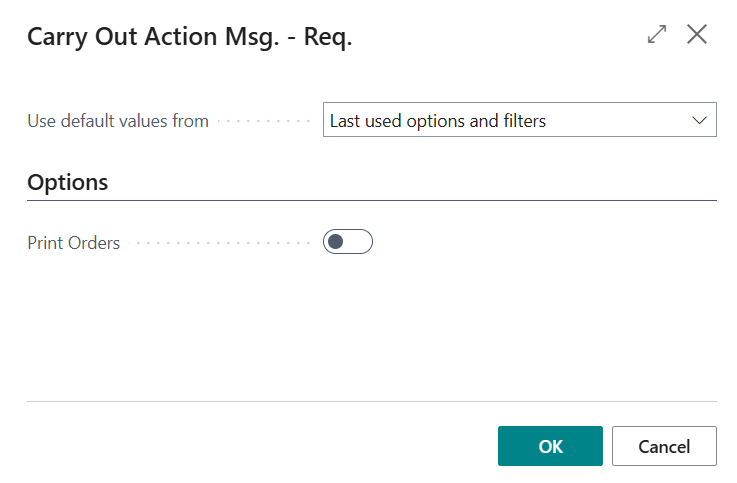Close the Carry Out Action Msg. dialog

pos(697,34)
